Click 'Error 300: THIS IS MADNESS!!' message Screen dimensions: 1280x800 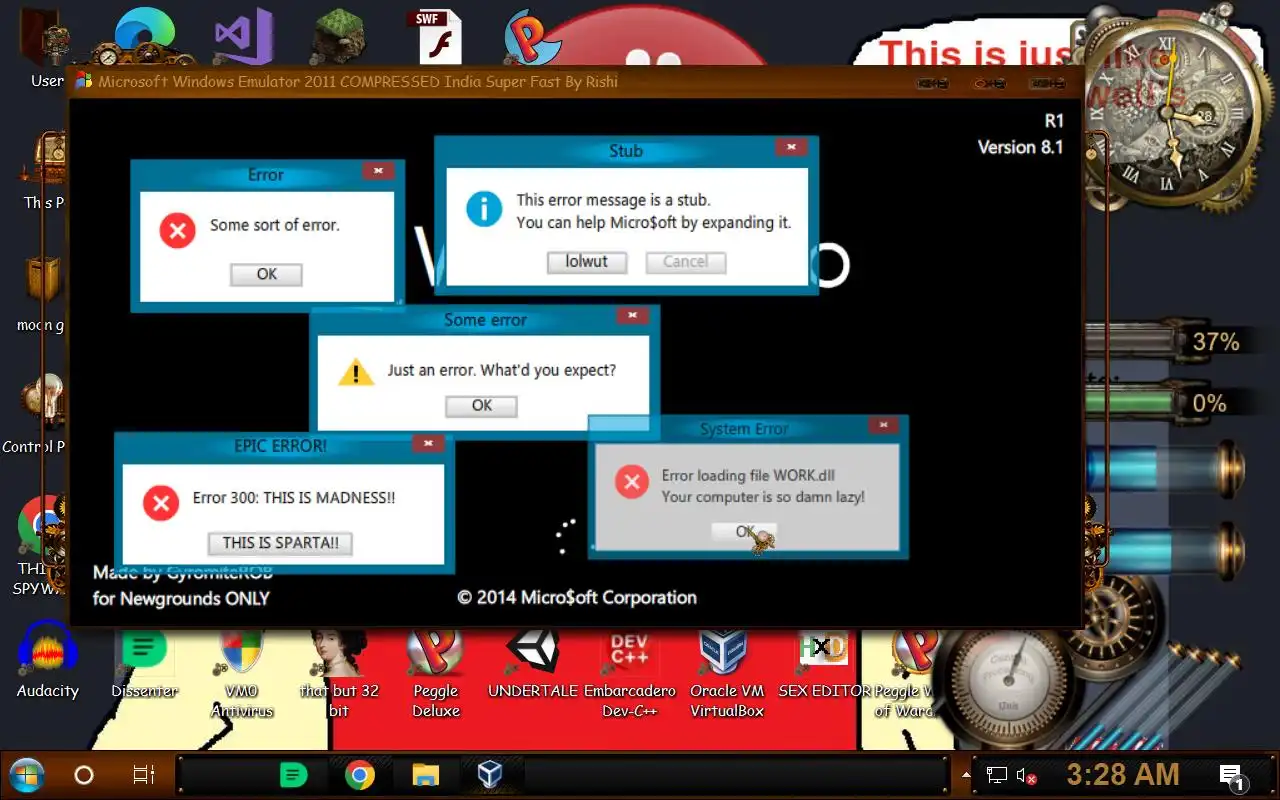294,498
